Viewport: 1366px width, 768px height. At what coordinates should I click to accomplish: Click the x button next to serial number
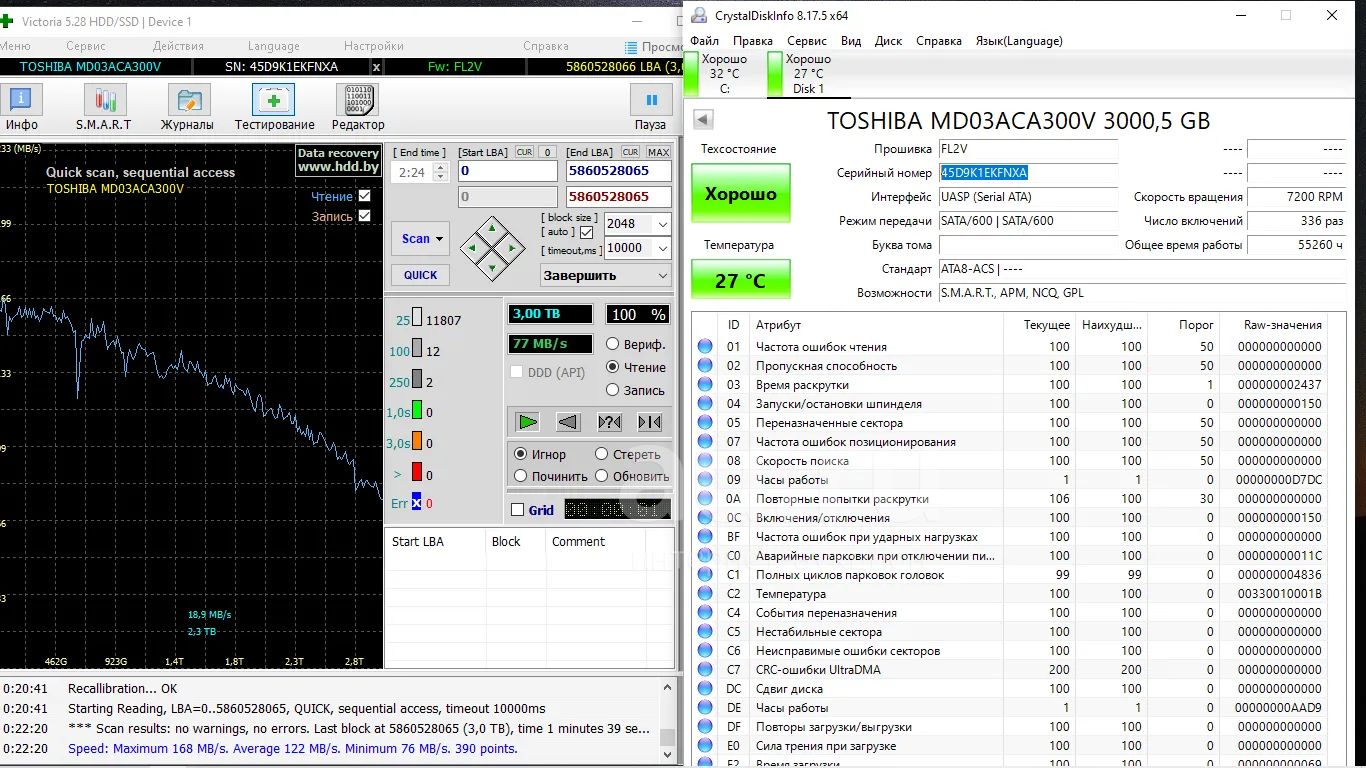point(376,67)
